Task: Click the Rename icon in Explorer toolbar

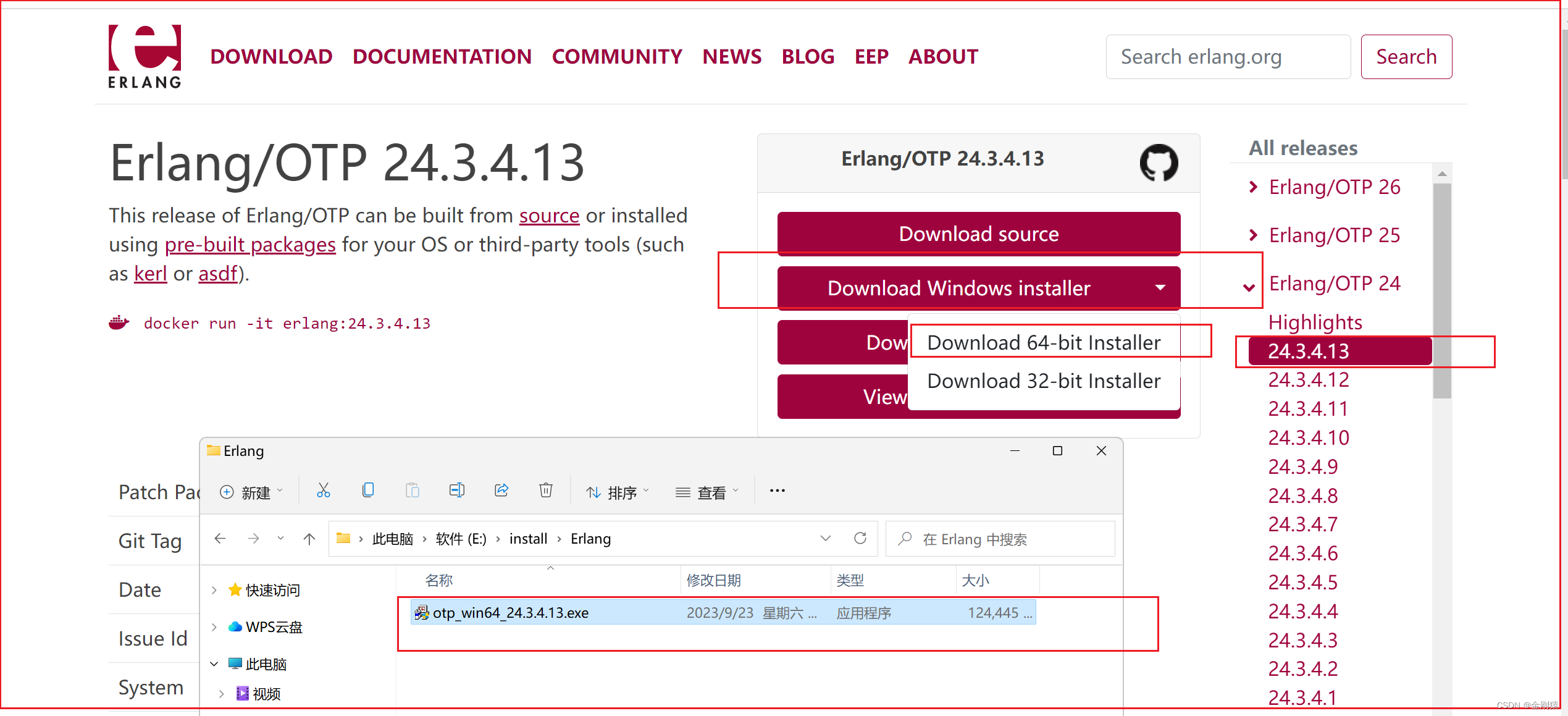Action: [457, 491]
